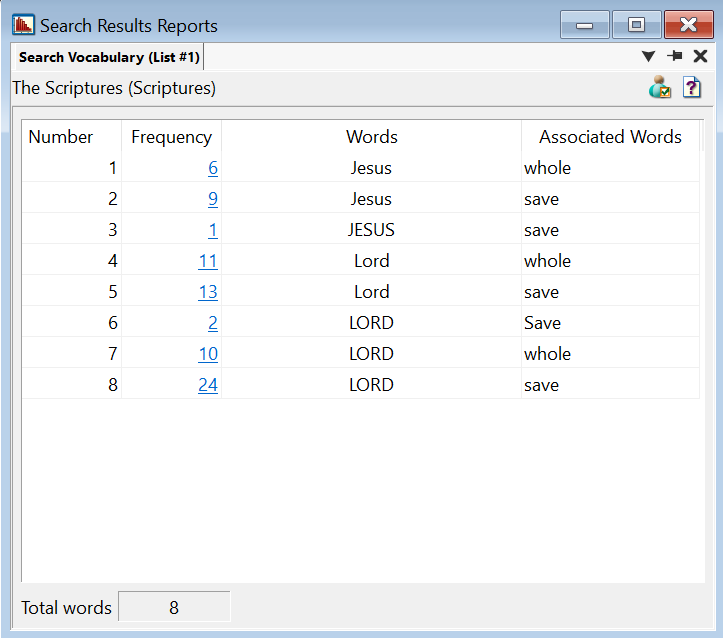This screenshot has width=723, height=638.
Task: Maximize the Search Results Reports window
Action: pos(636,25)
